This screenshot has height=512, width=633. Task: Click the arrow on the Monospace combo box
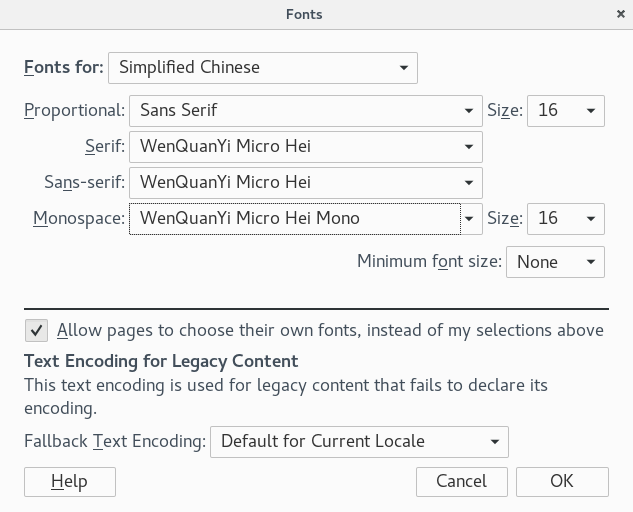[470, 218]
